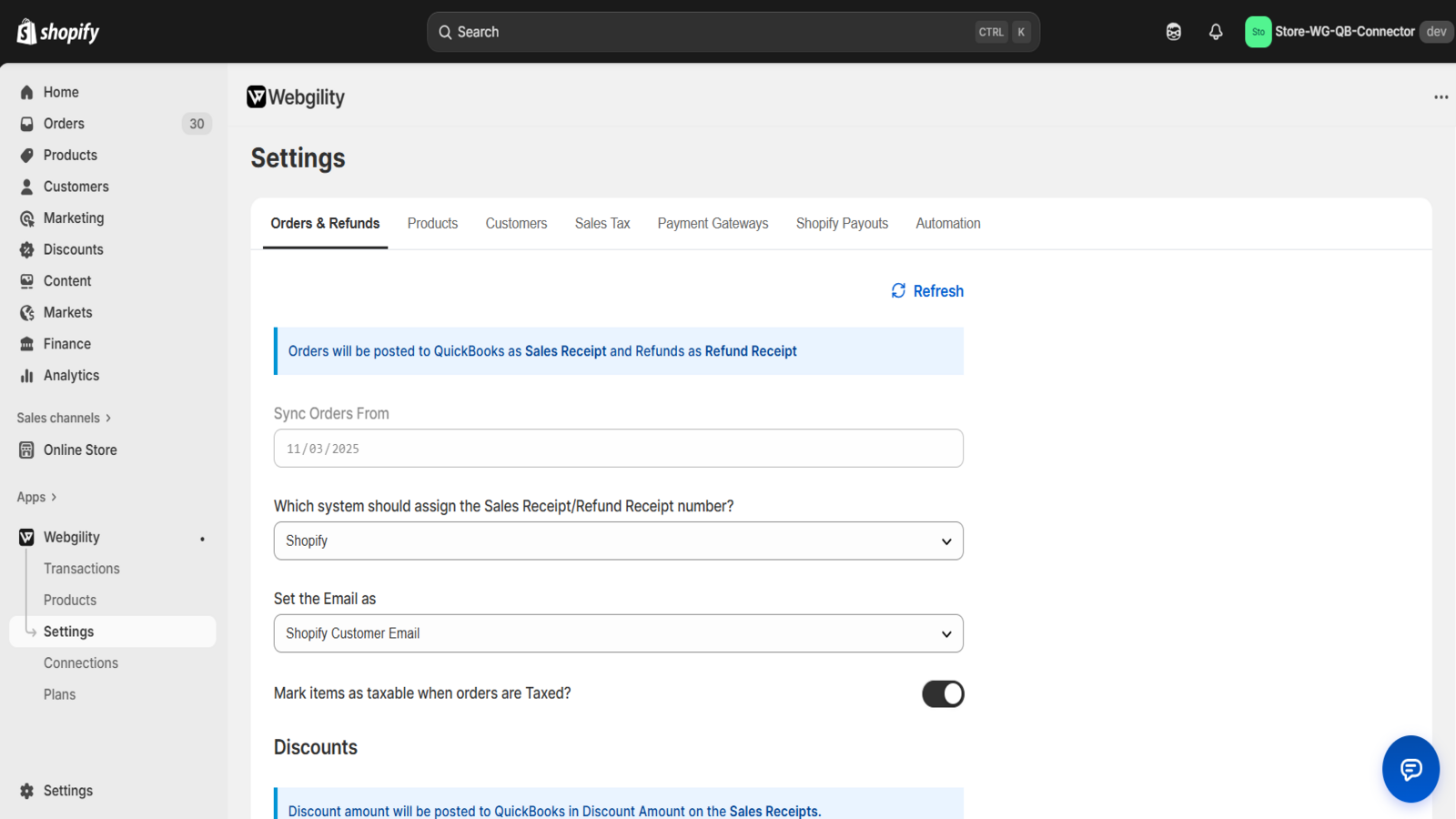The width and height of the screenshot is (1456, 819).
Task: Open the chat support bubble
Action: coord(1410,769)
